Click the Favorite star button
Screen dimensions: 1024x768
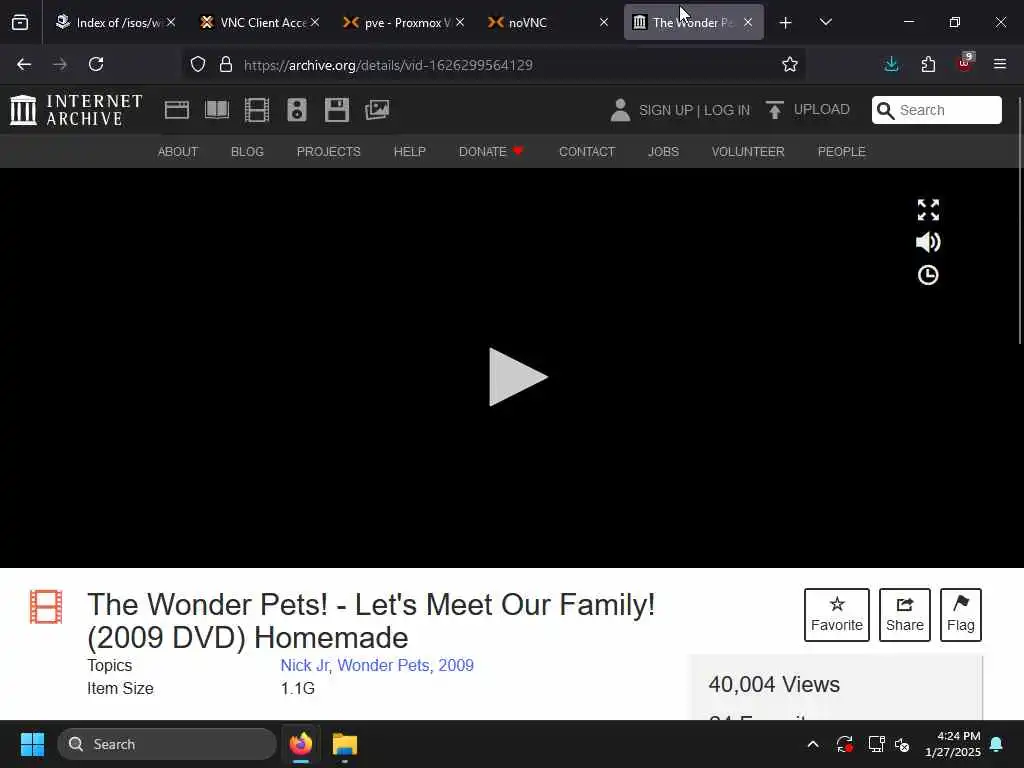[837, 615]
